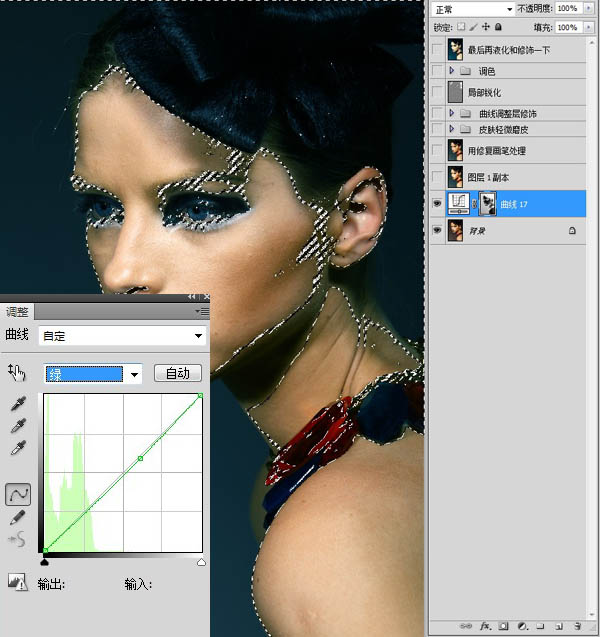Click the histogram warning recalculate icon

coord(17,582)
